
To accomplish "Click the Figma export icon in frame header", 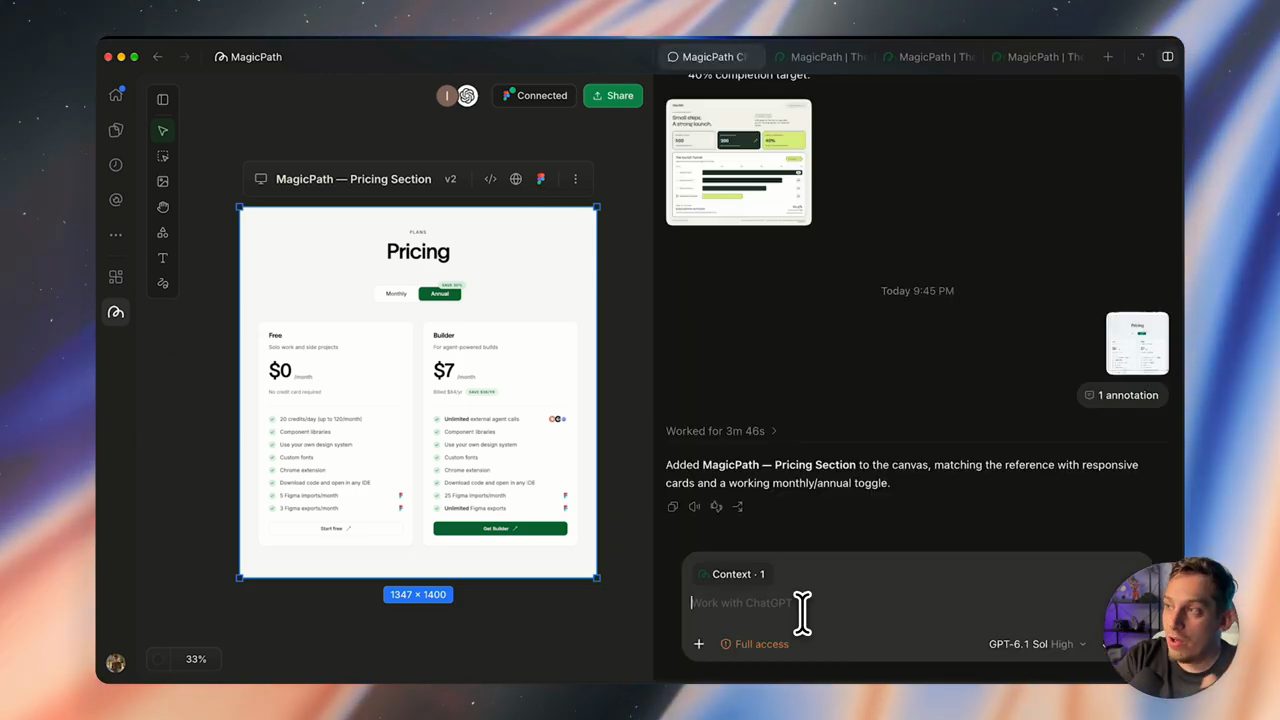I will tap(541, 179).
